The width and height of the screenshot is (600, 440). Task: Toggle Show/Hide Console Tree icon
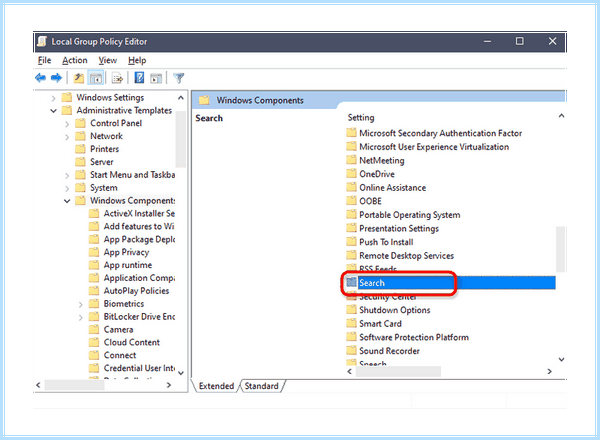click(x=96, y=78)
